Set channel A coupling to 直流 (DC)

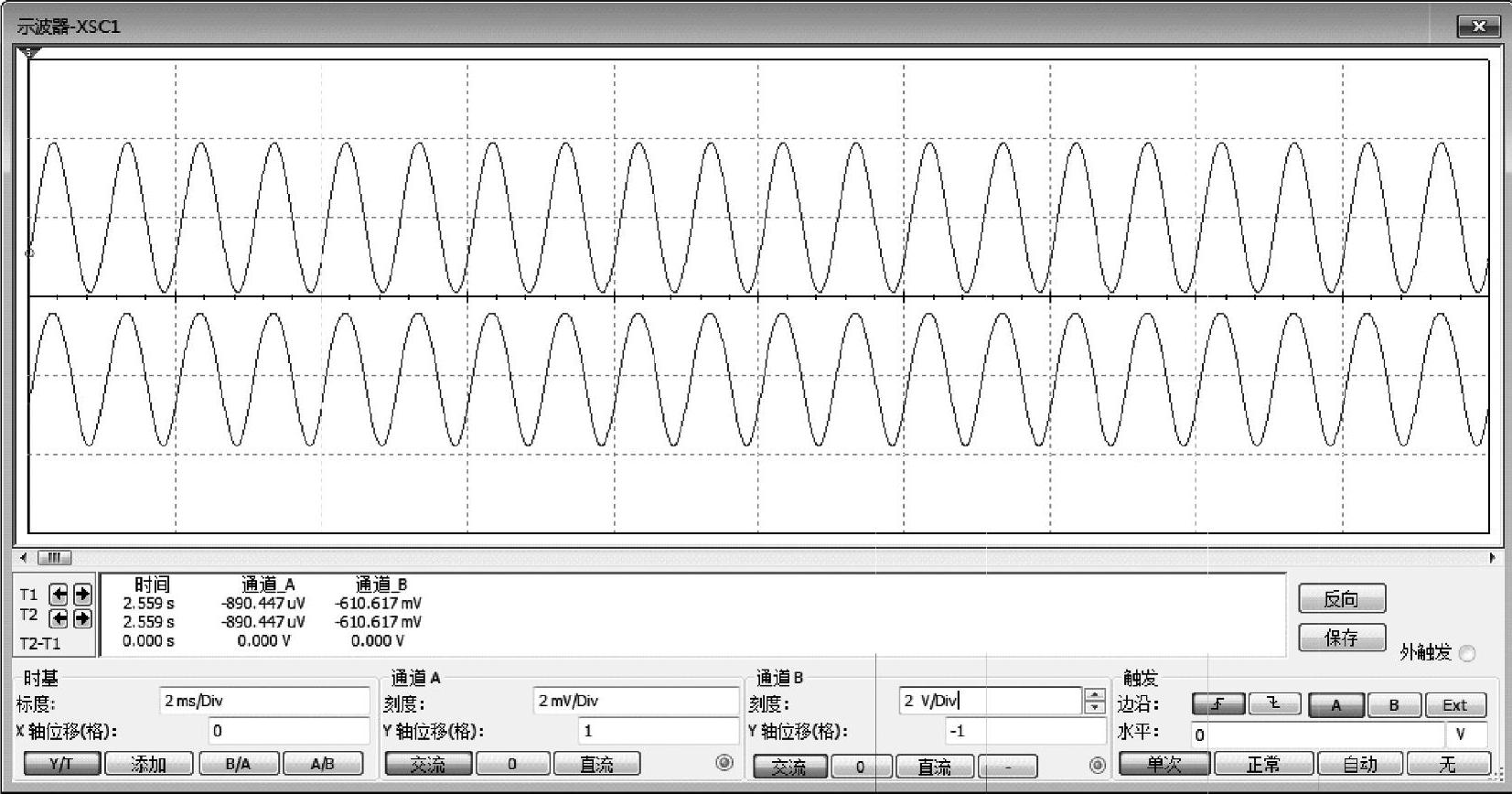[597, 764]
